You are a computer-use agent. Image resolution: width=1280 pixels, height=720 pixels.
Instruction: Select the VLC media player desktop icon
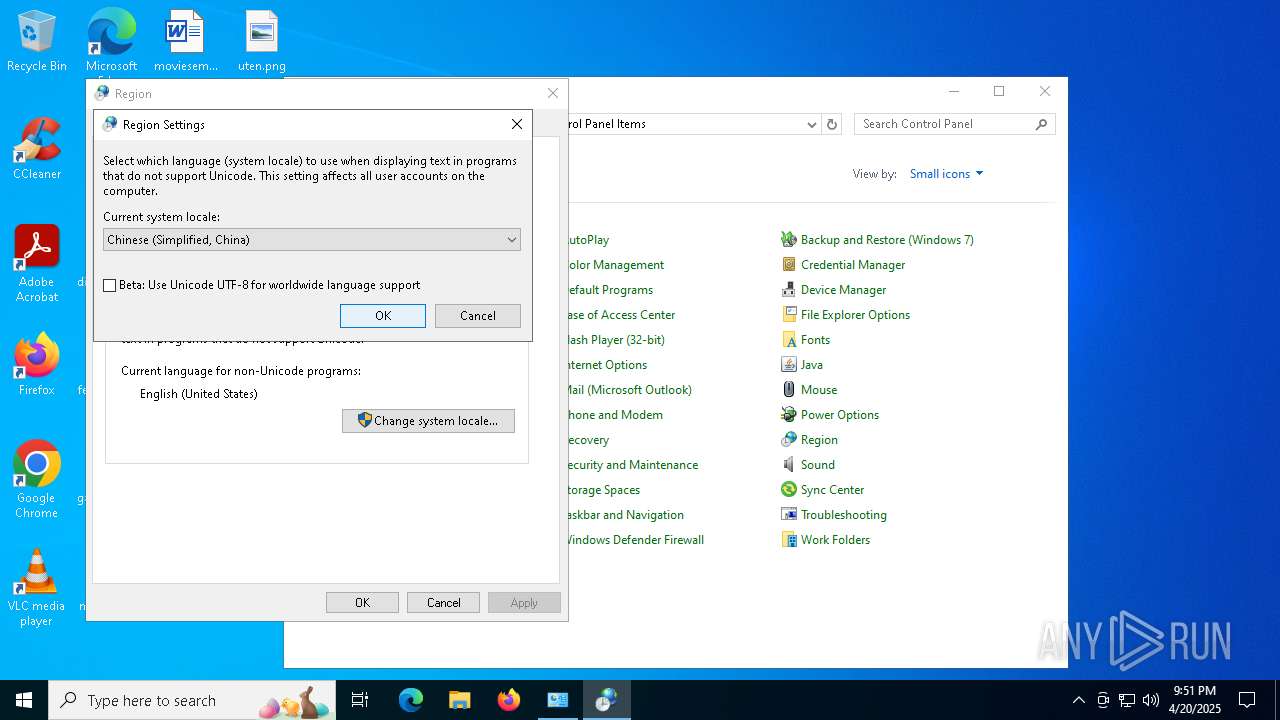(37, 588)
